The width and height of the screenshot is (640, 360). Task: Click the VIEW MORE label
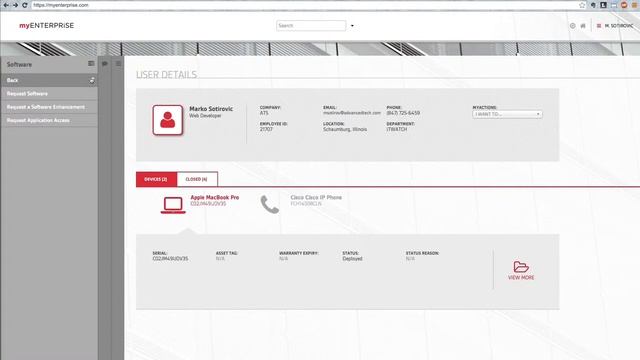(x=521, y=278)
